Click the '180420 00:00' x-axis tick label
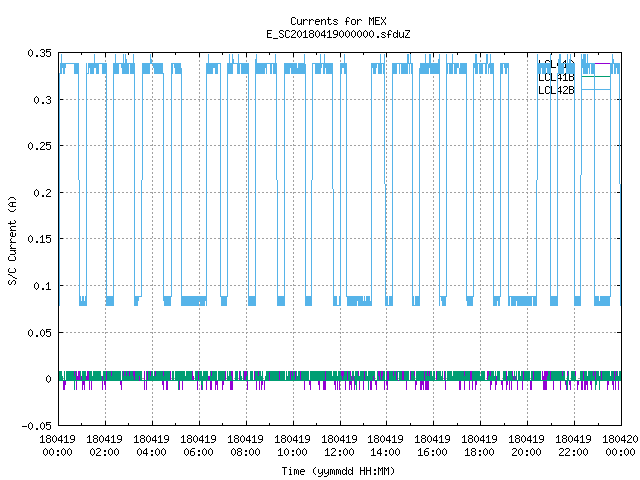The width and height of the screenshot is (640, 480). pos(620,446)
